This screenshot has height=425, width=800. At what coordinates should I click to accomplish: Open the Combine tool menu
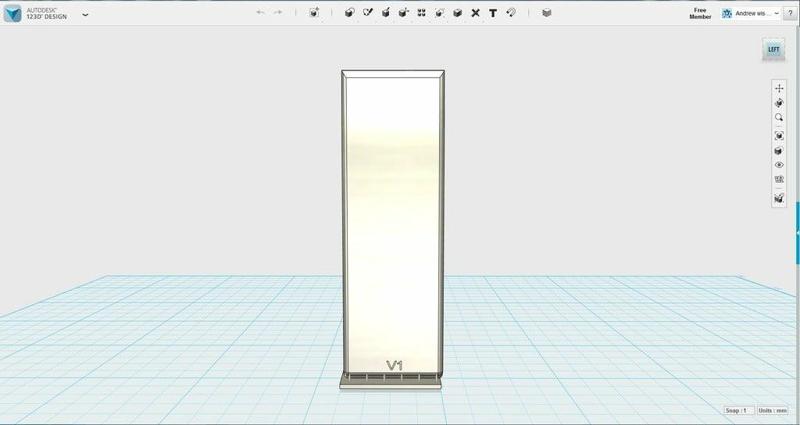(x=458, y=13)
